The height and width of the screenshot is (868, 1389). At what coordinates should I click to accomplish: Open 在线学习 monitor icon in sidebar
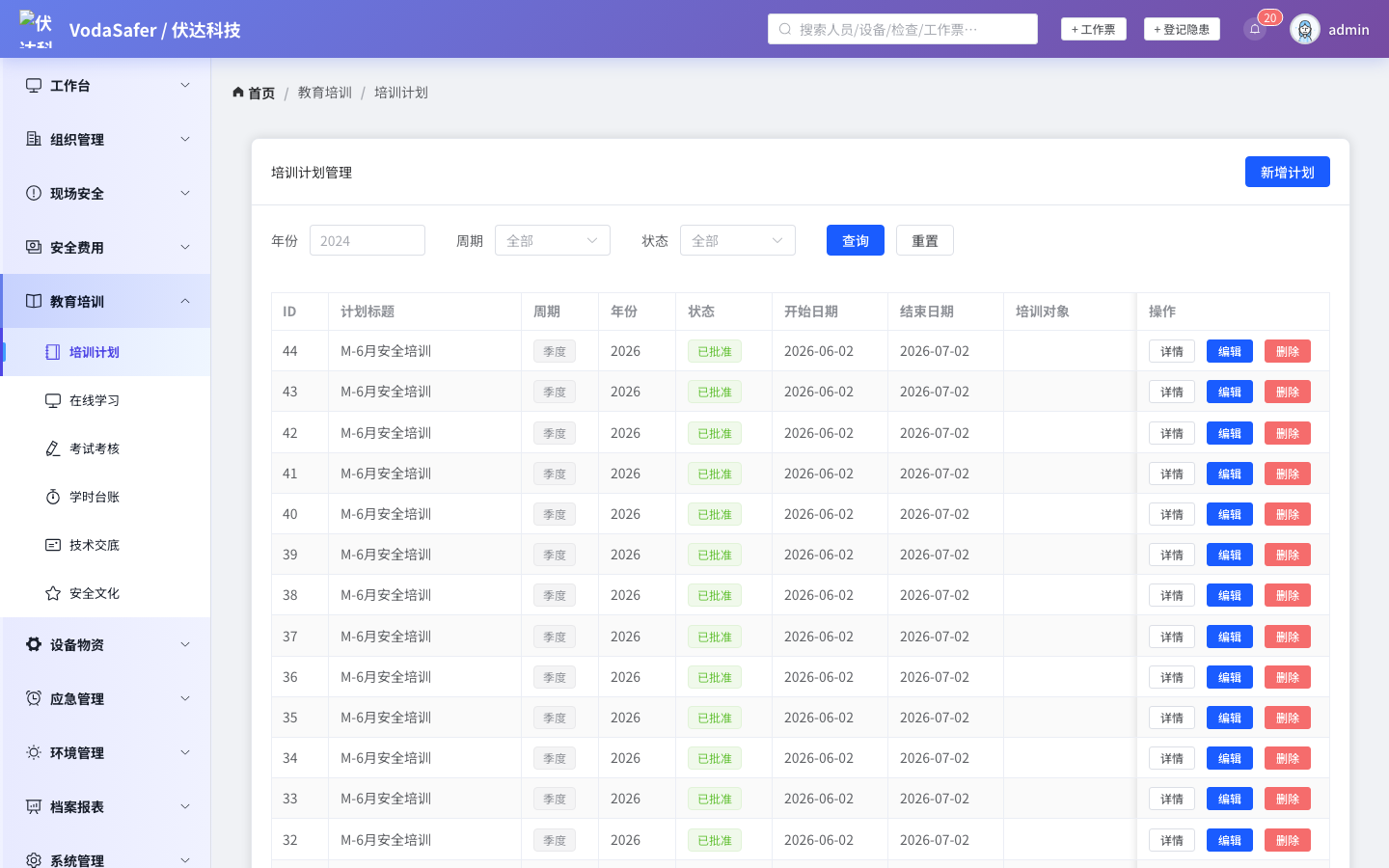[x=53, y=400]
